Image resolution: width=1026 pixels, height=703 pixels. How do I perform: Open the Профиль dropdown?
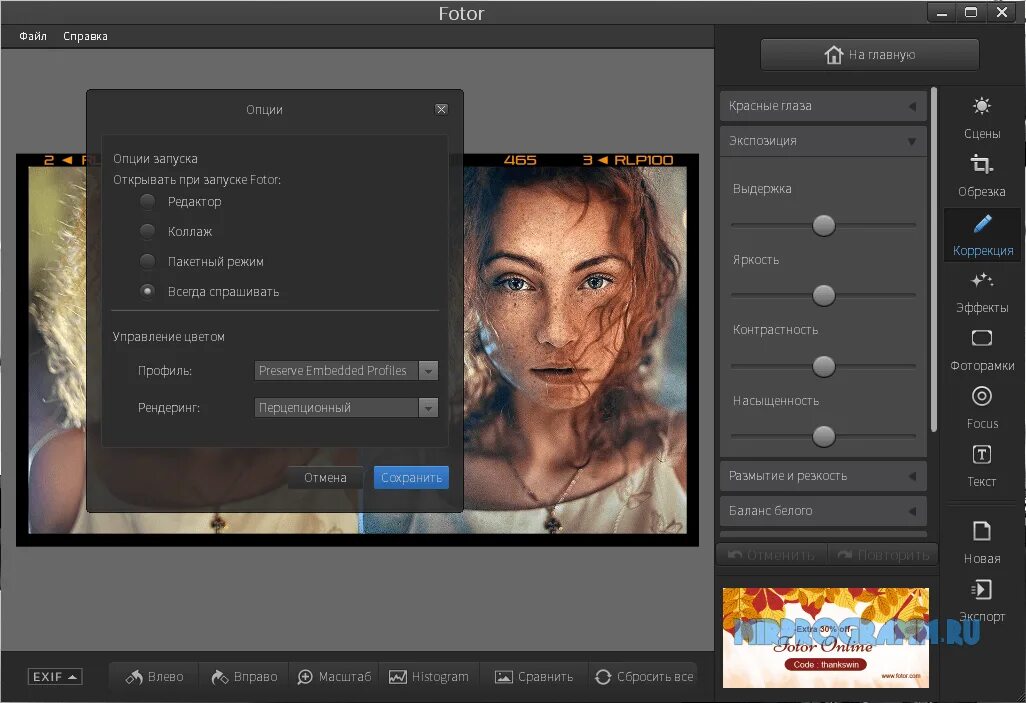[346, 370]
